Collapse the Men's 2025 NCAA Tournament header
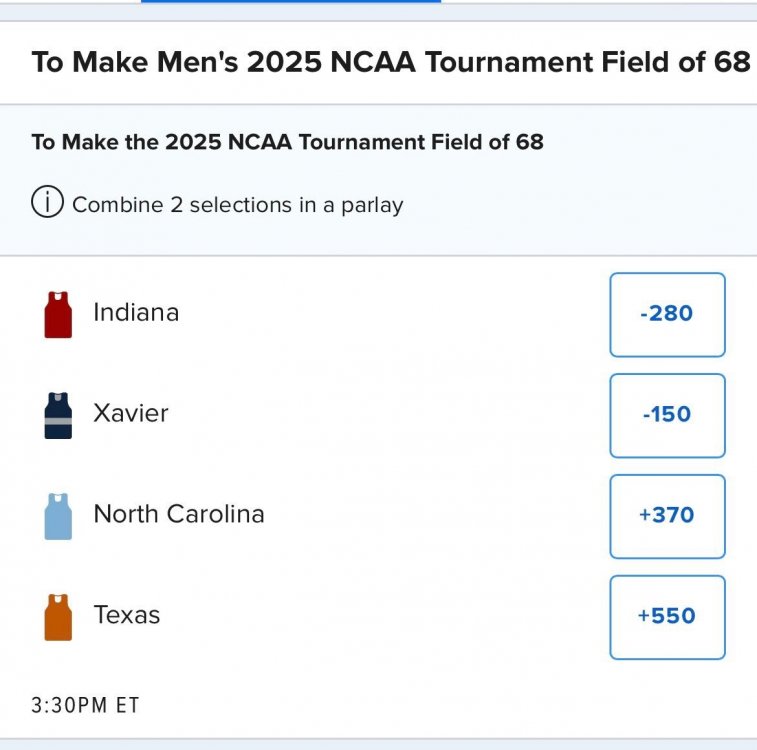Viewport: 757px width, 750px height. [x=391, y=62]
